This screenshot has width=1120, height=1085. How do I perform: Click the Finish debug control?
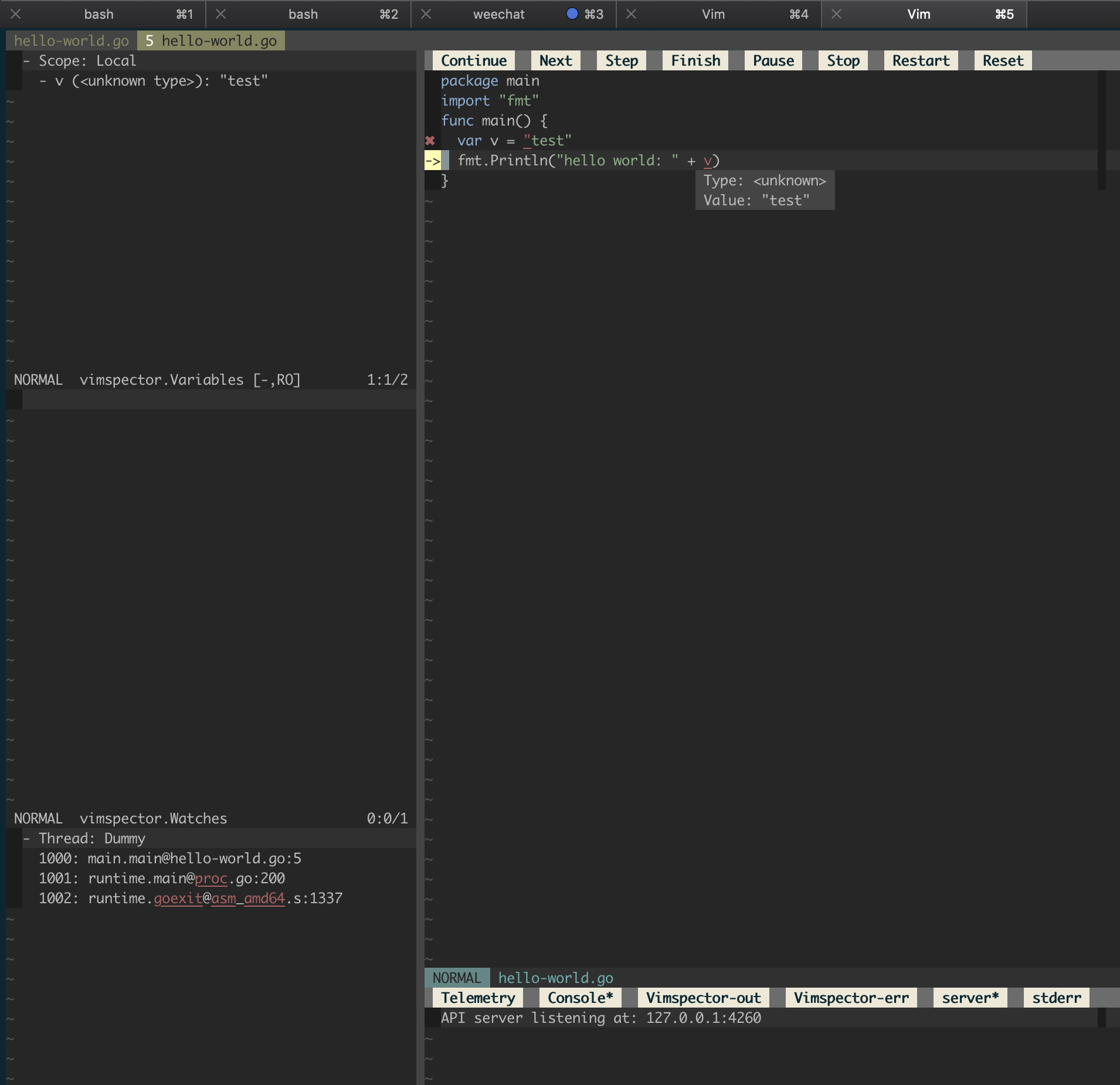694,60
